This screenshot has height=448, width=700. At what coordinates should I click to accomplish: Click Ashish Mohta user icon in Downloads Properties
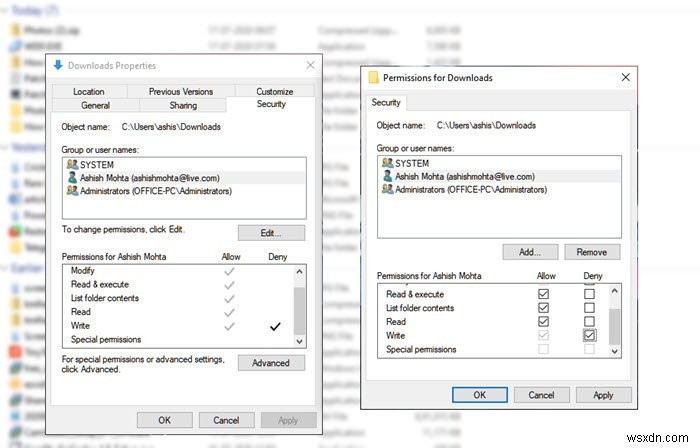[71, 177]
